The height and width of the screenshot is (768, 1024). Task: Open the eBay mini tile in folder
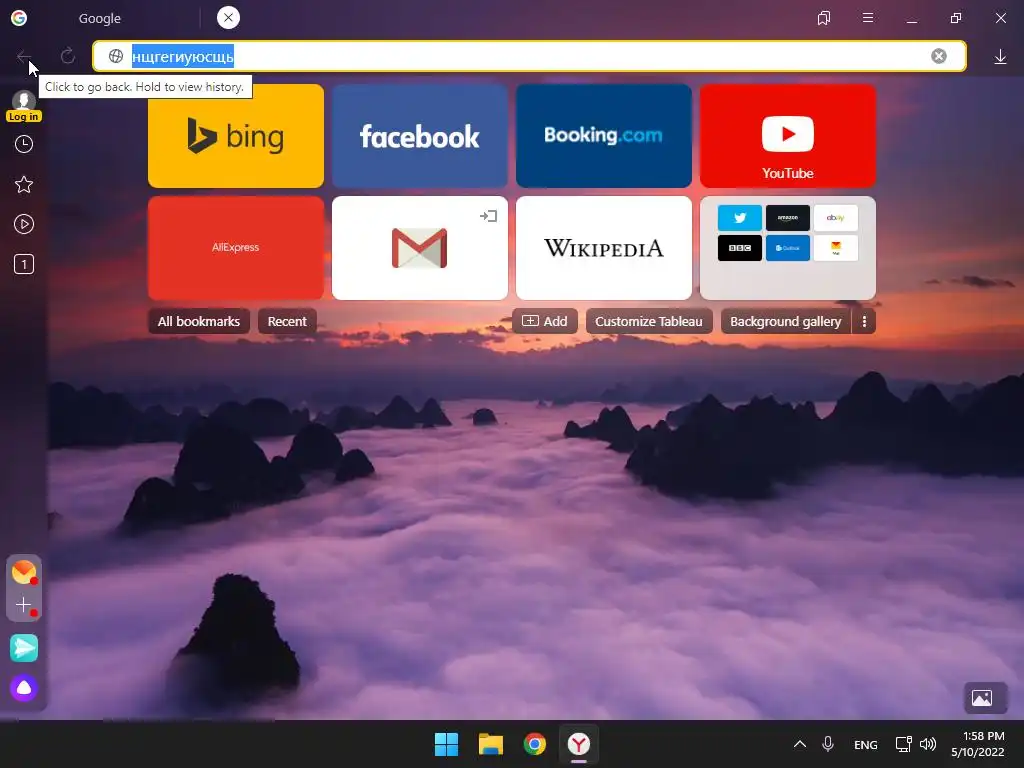pos(836,218)
